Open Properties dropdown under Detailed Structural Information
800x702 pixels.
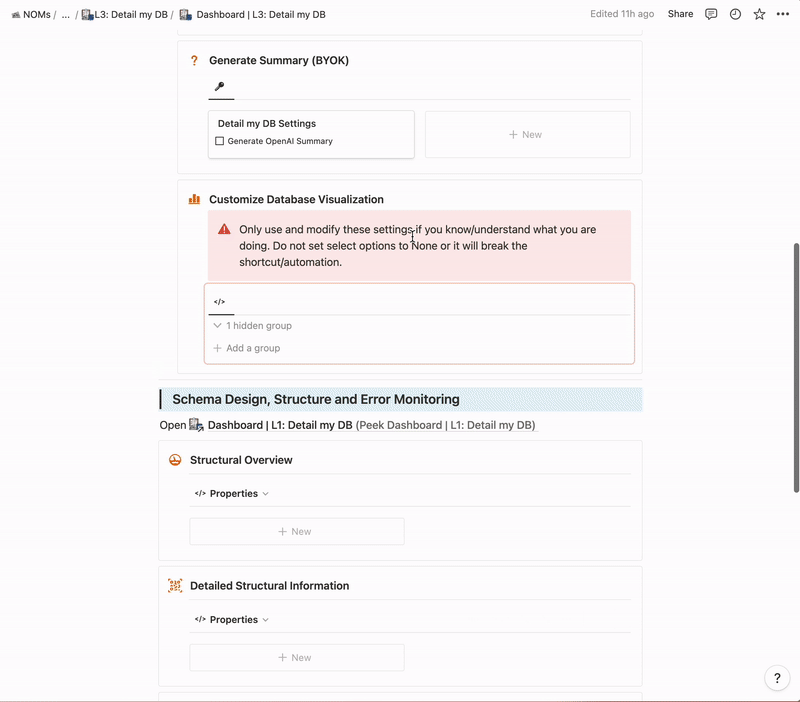click(232, 620)
